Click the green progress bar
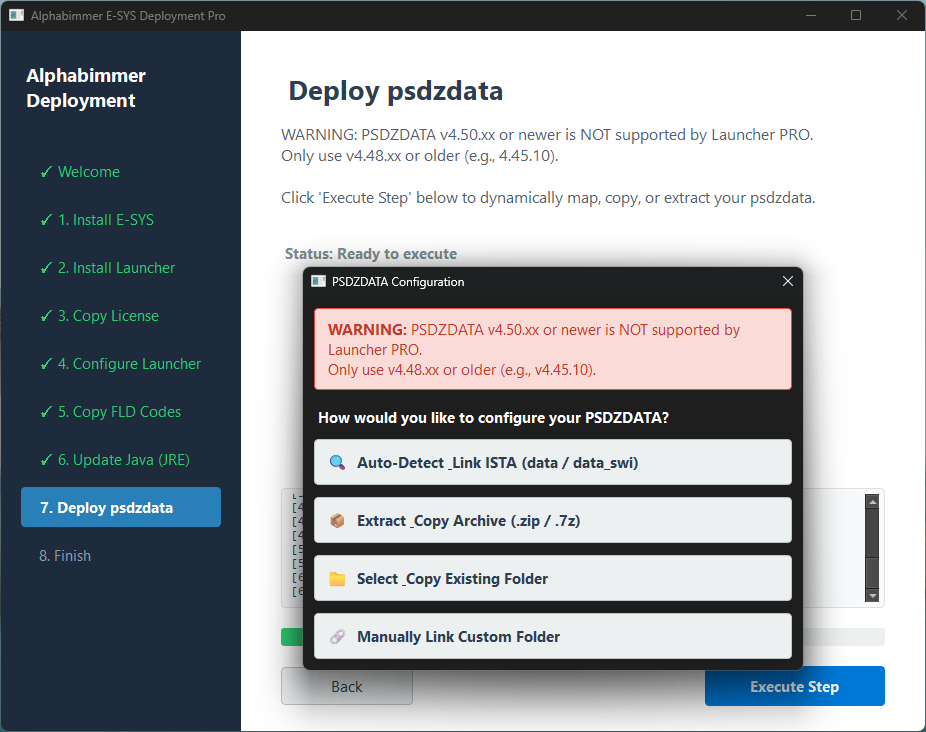The image size is (926, 732). [292, 637]
